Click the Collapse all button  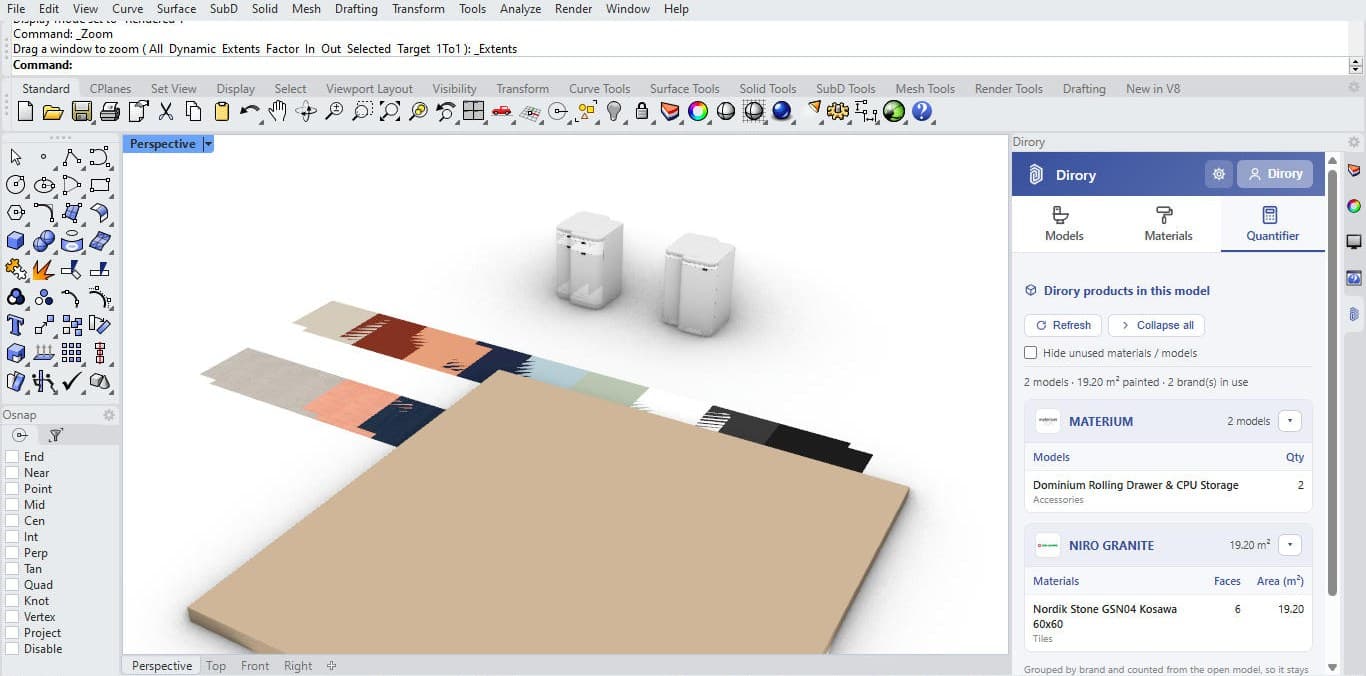(1156, 325)
